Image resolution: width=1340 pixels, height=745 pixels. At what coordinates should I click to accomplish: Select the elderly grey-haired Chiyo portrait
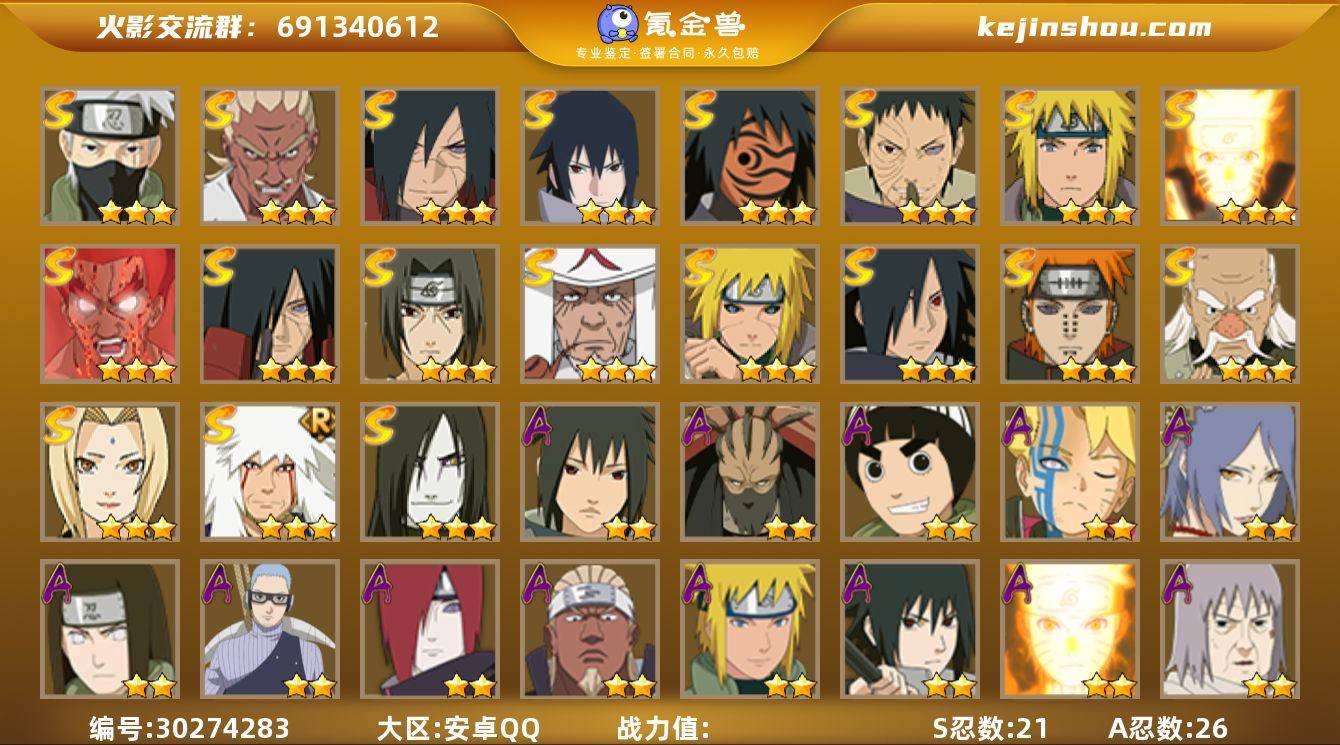pos(1230,630)
